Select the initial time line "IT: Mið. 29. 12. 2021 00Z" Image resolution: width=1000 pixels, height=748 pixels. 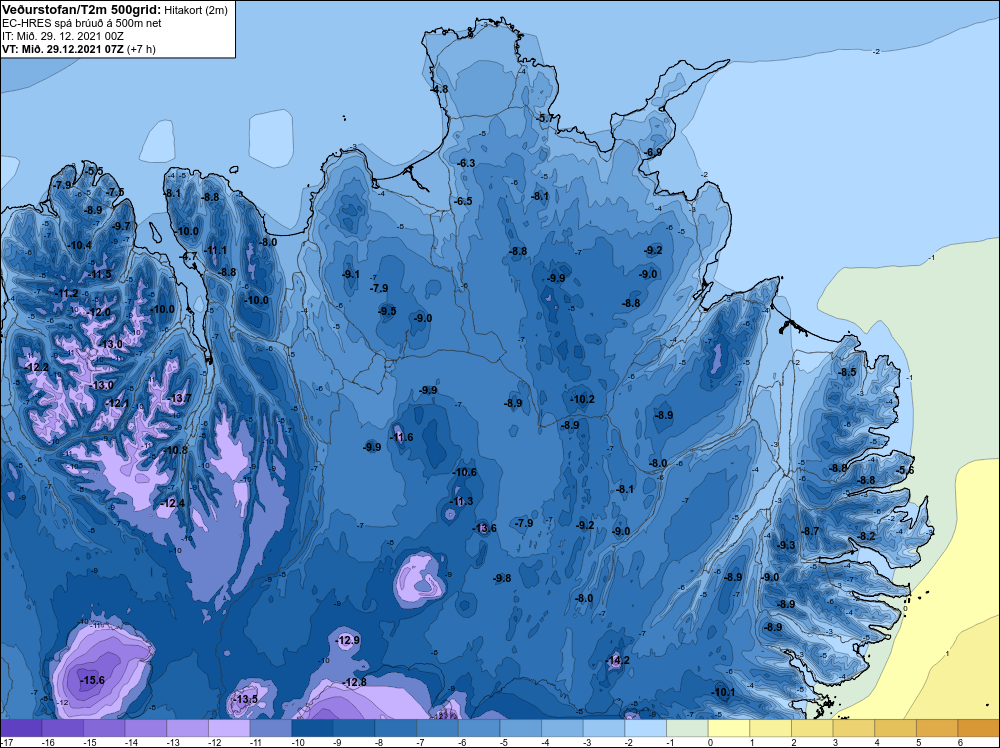click(62, 36)
